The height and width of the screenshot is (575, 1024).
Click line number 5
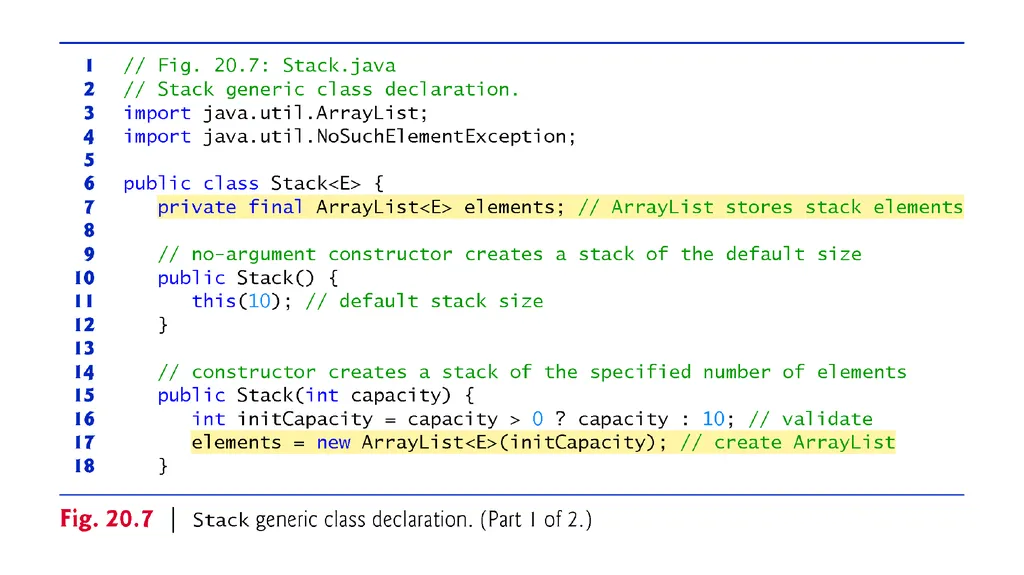tap(89, 160)
